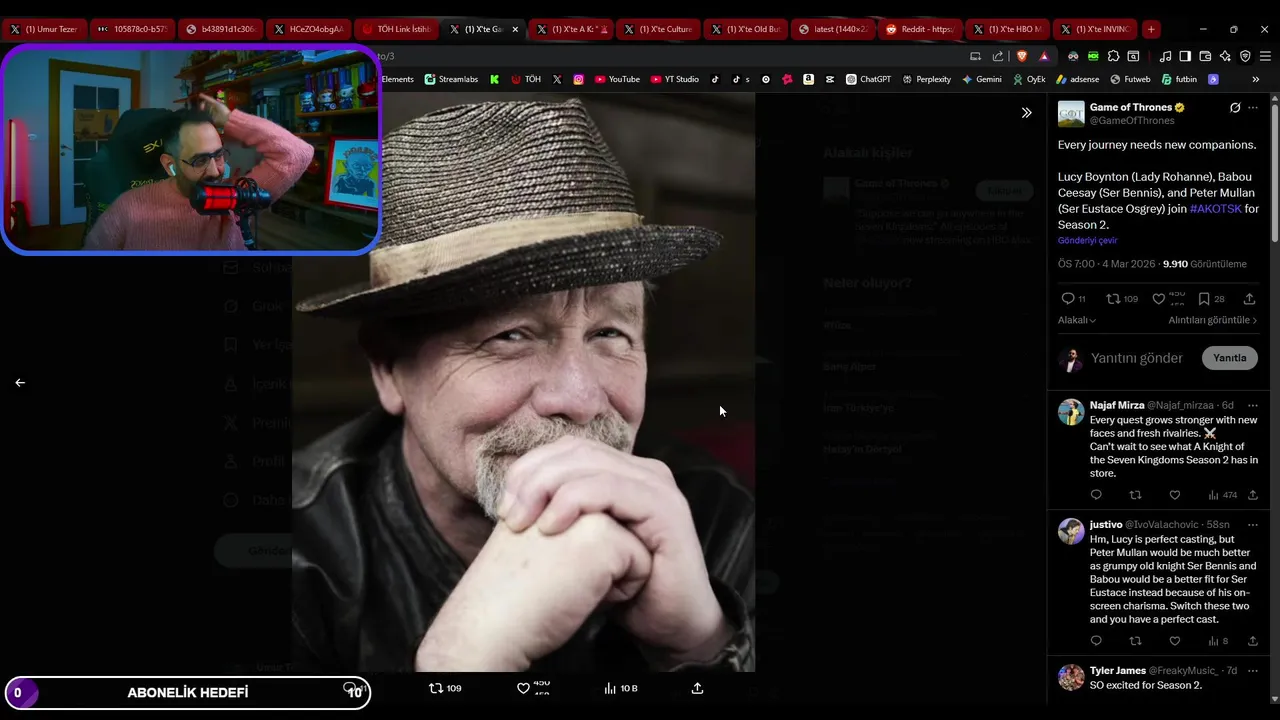This screenshot has height=720, width=1280.
Task: Open more options on Game of Thrones post
Action: pyautogui.click(x=1254, y=108)
